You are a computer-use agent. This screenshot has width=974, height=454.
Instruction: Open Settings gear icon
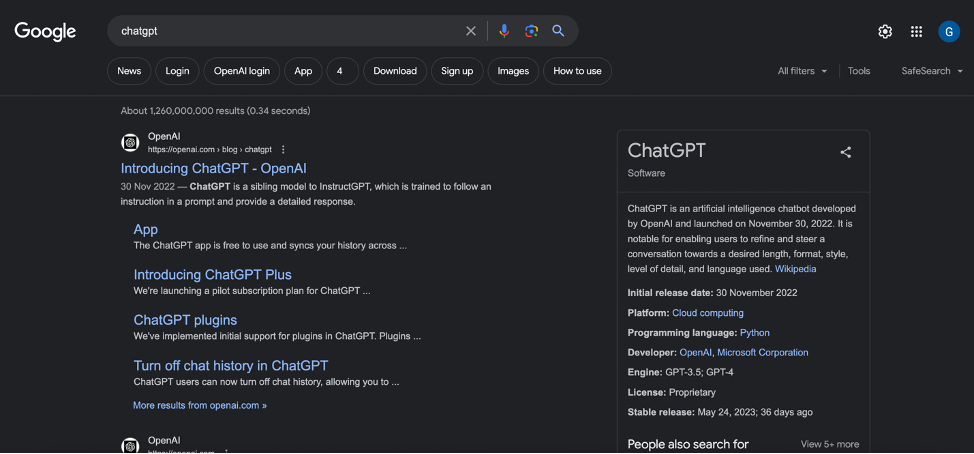point(885,32)
